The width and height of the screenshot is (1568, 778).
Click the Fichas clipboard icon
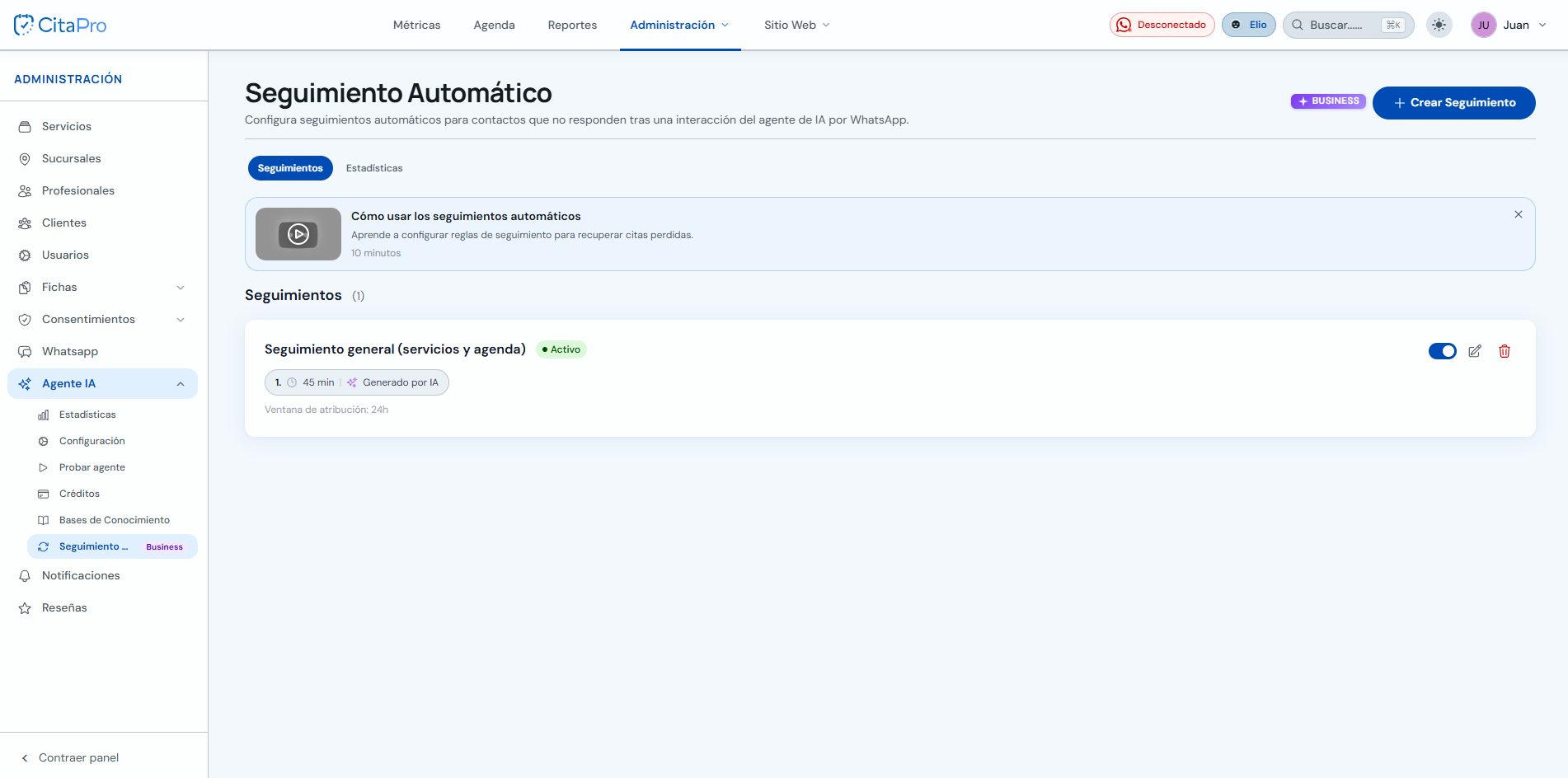click(25, 288)
